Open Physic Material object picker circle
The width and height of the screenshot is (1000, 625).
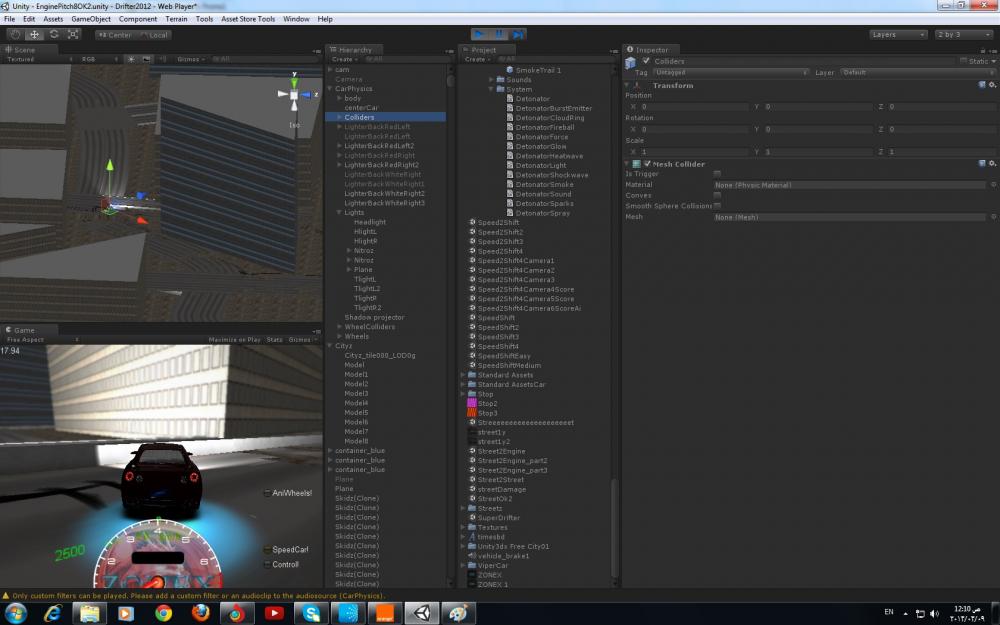coord(993,185)
